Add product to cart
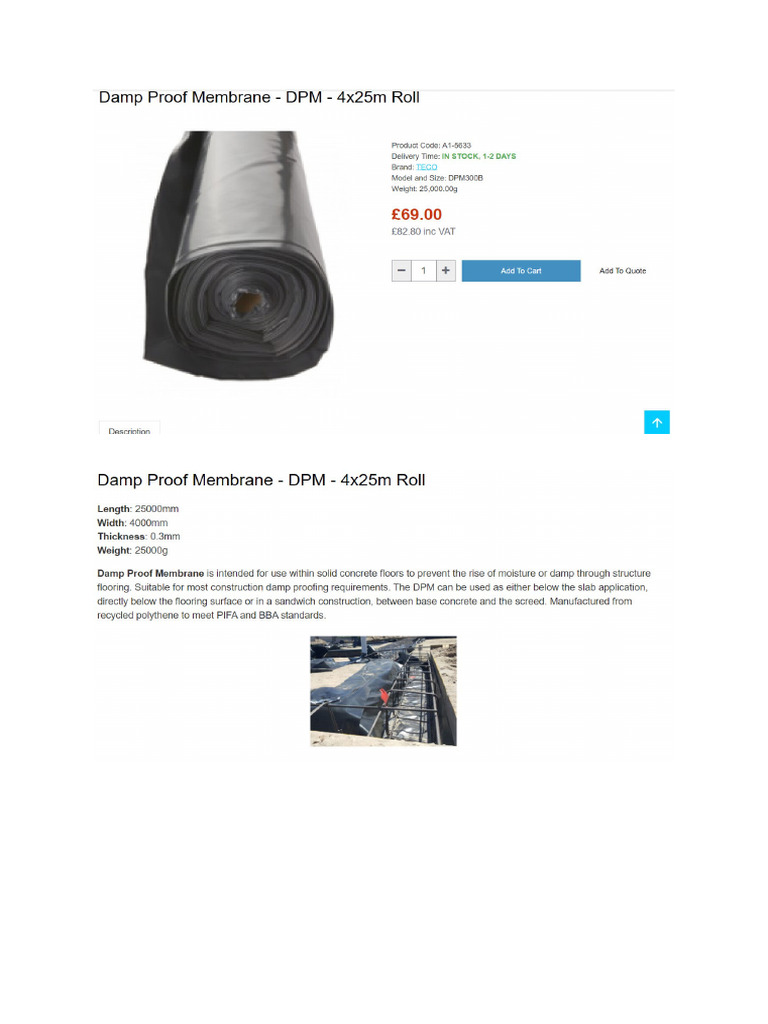This screenshot has width=768, height=1024. click(x=520, y=270)
